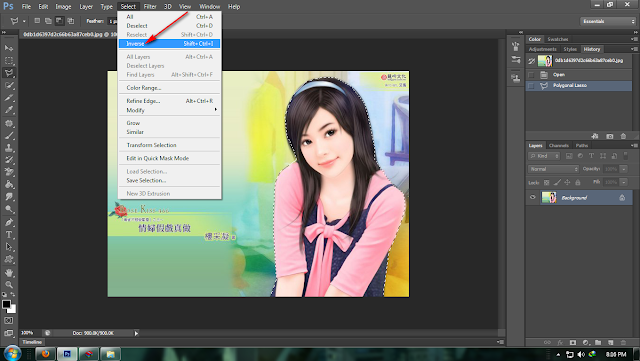Image resolution: width=640 pixels, height=361 pixels.
Task: Toggle history brush source for Polygonal Lasso
Action: point(531,86)
